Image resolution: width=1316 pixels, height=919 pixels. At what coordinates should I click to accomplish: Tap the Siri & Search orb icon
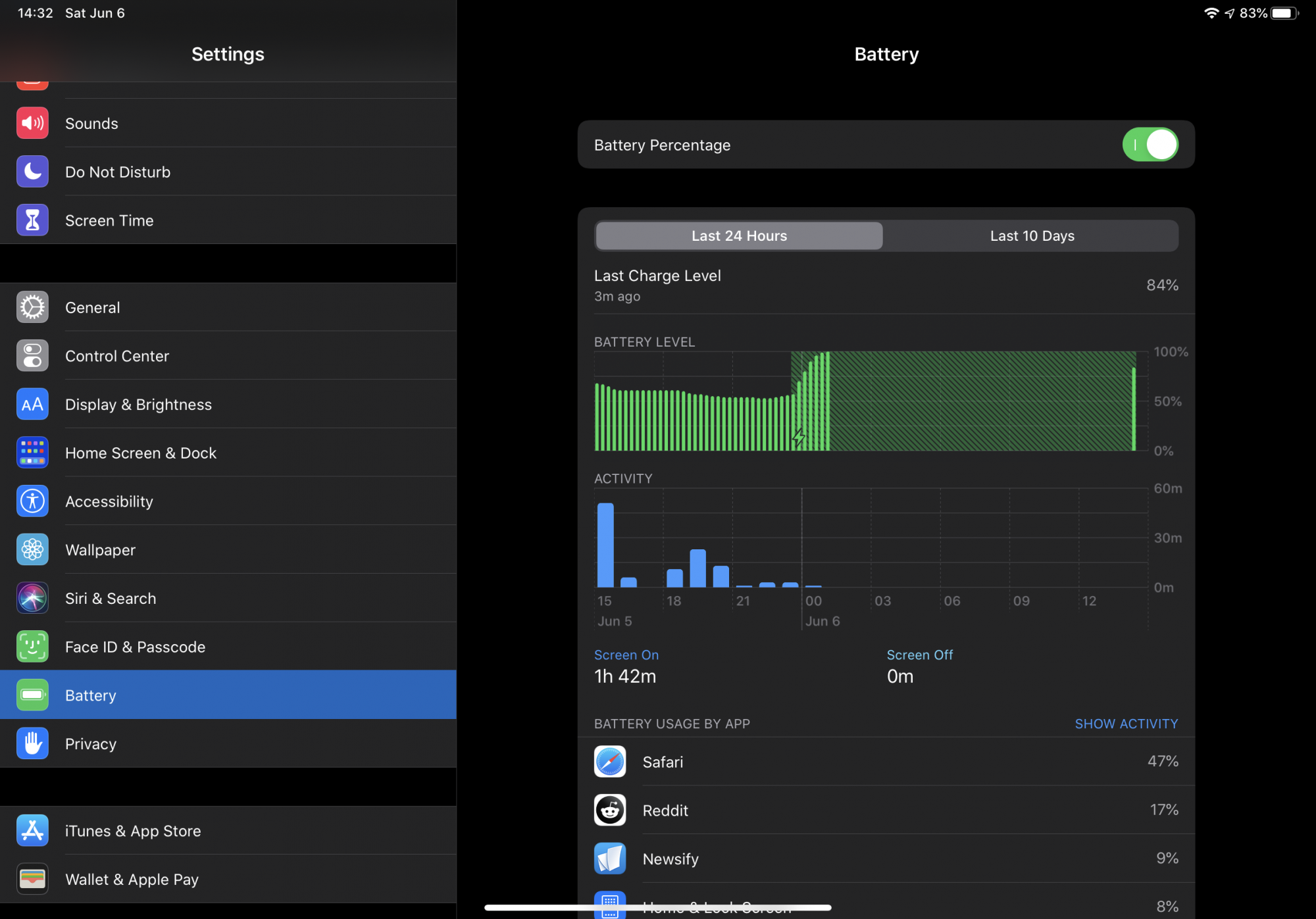point(32,599)
